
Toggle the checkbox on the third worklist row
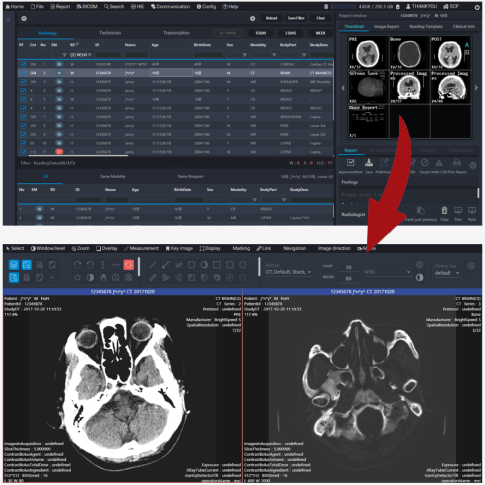[23, 82]
